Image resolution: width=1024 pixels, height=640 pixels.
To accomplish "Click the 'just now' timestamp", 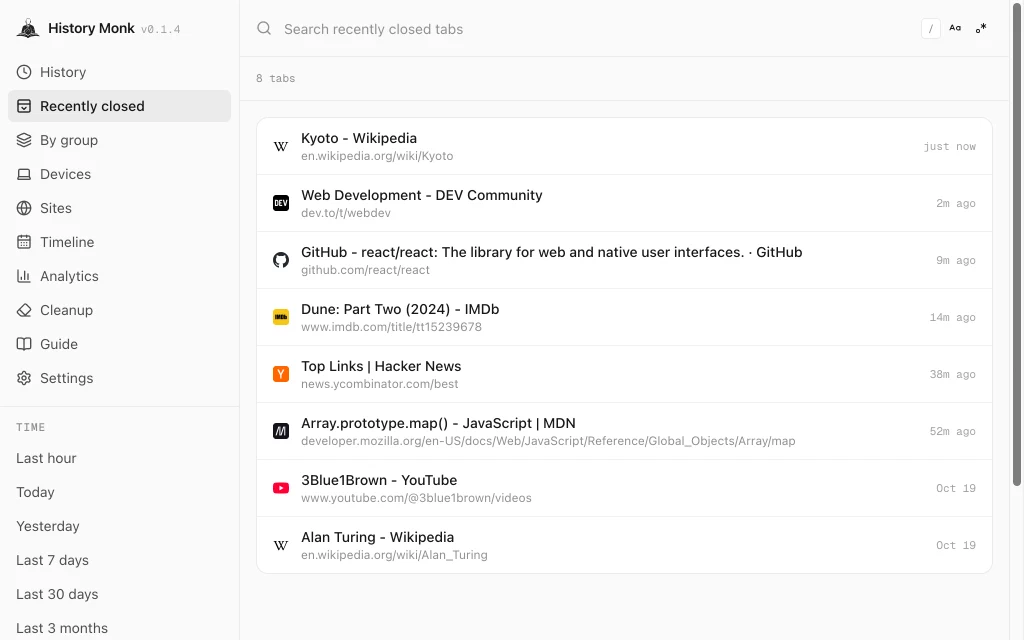I will (x=950, y=146).
